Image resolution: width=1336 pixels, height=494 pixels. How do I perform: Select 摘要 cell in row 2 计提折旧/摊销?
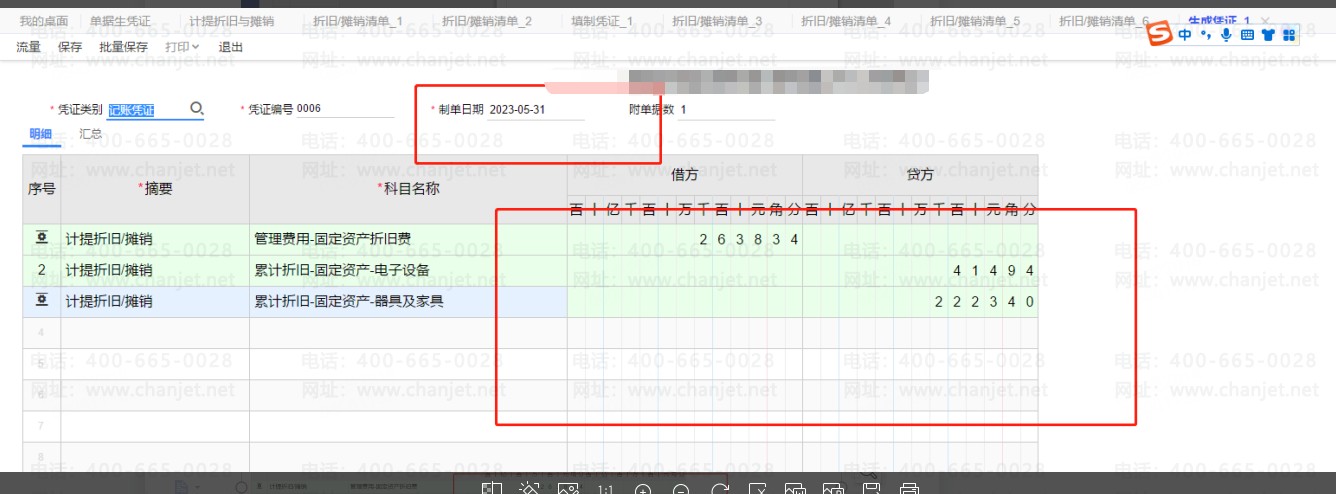tap(155, 270)
